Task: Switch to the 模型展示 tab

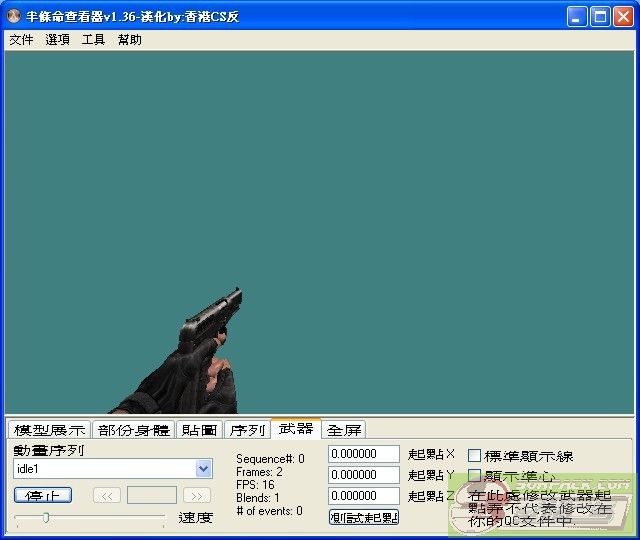Action: (x=49, y=430)
